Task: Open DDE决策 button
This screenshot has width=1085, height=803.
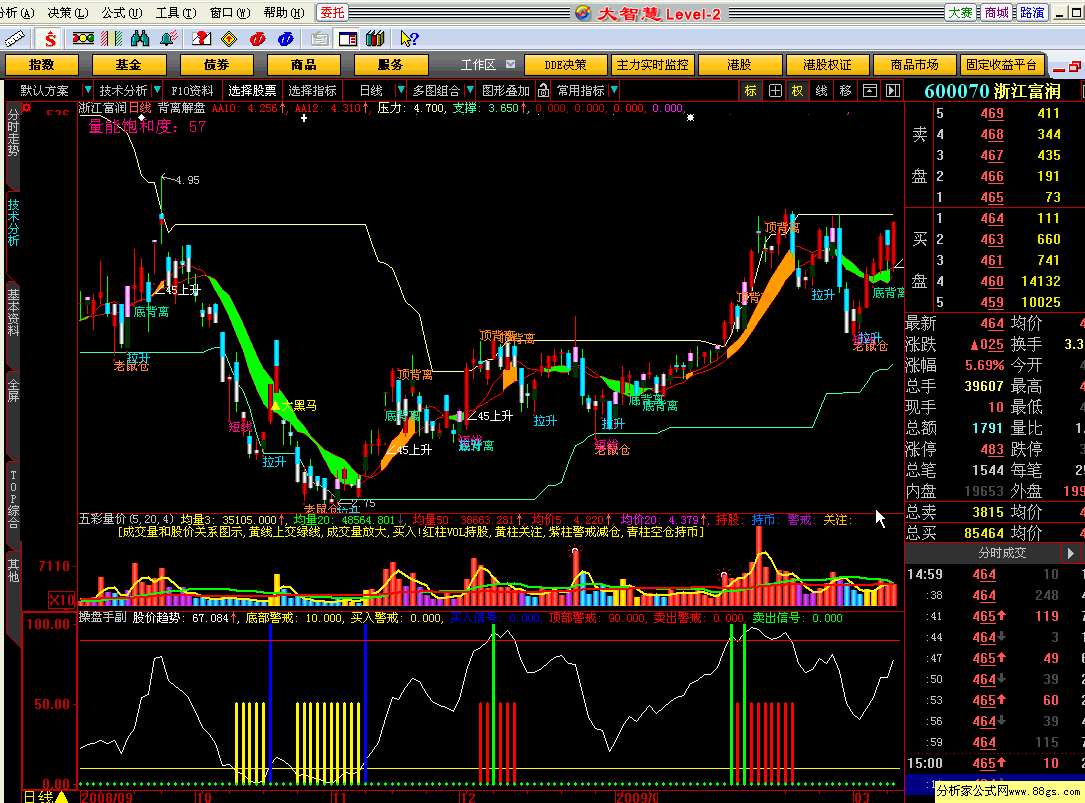Action: [565, 65]
